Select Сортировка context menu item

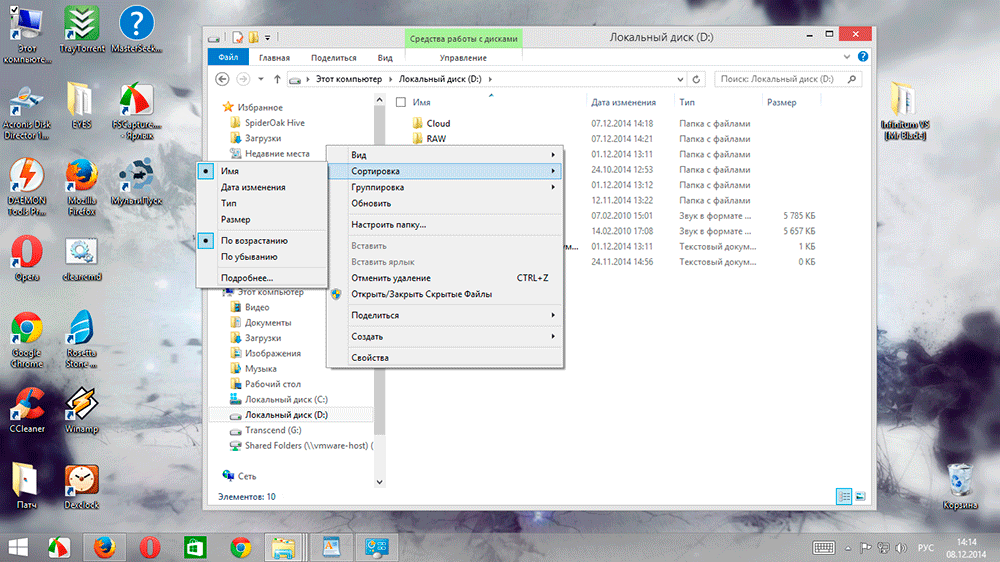(445, 171)
